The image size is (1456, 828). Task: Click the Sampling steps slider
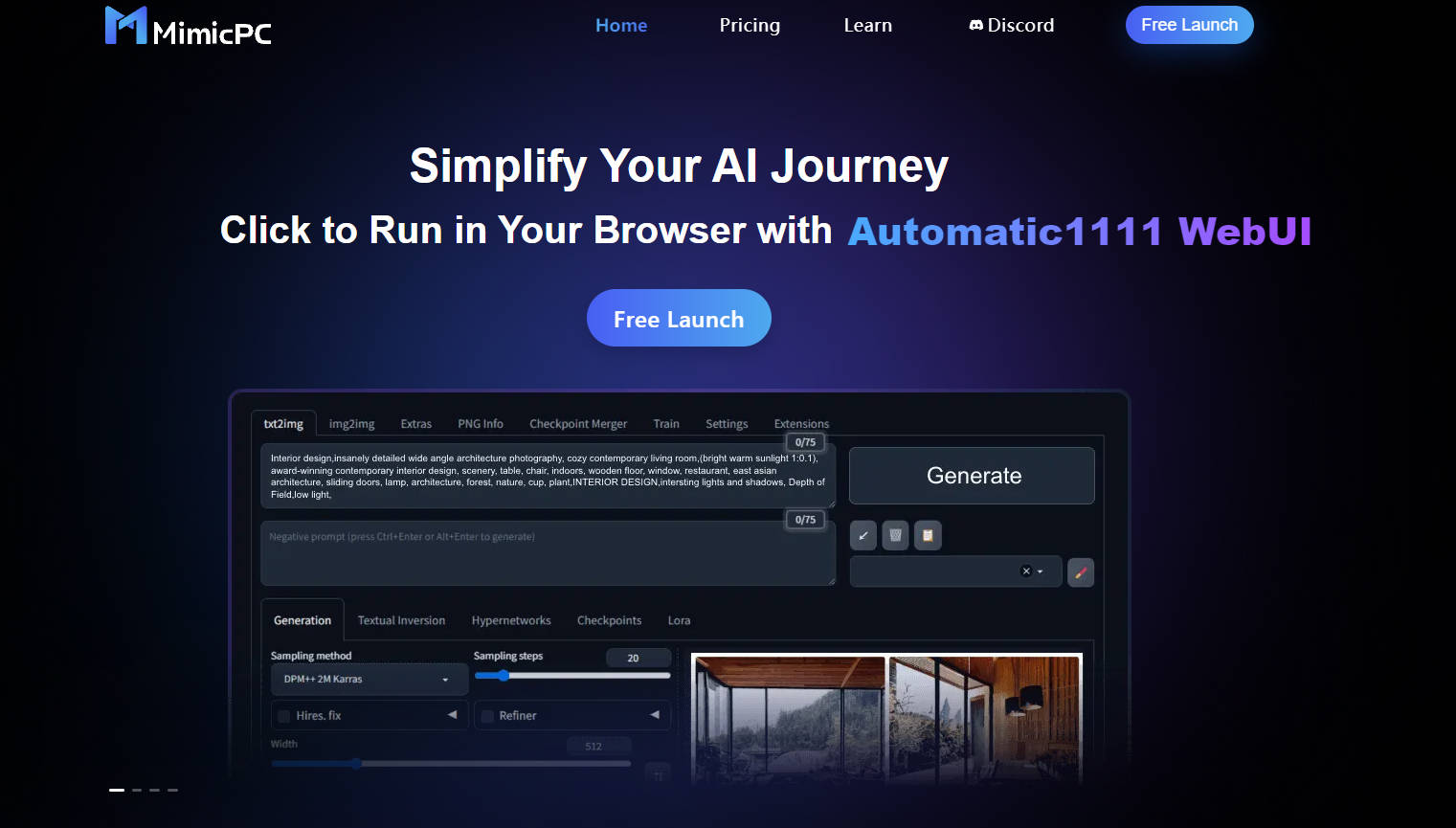click(x=572, y=676)
